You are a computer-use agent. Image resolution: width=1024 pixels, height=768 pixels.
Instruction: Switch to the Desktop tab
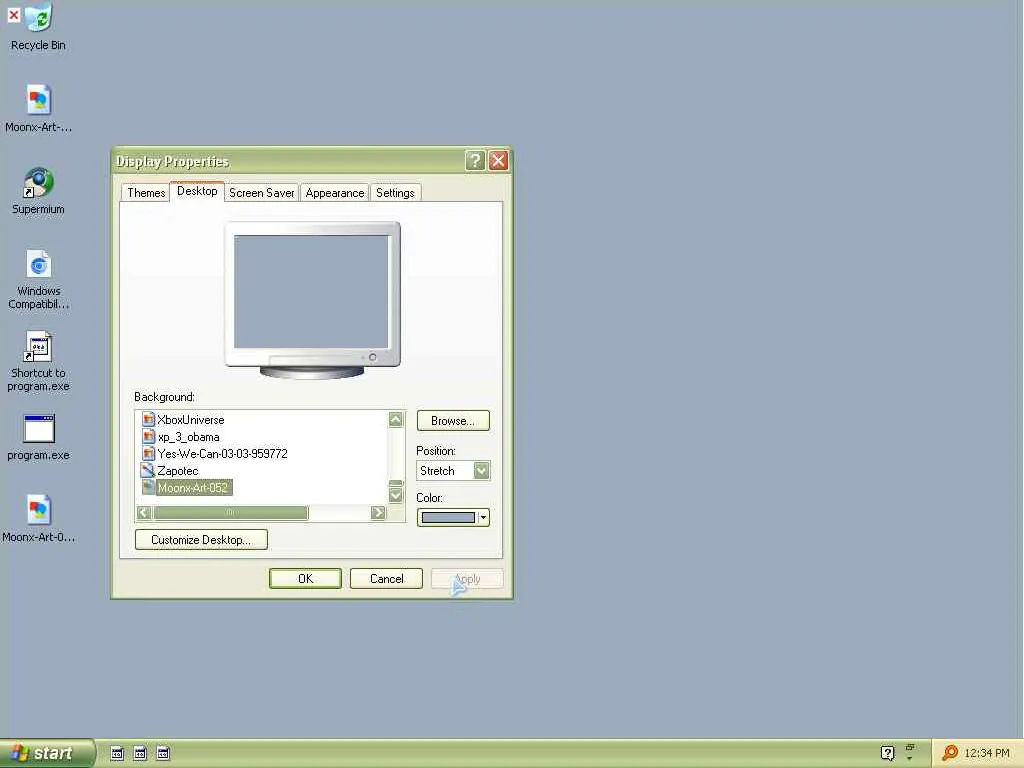[x=197, y=191]
